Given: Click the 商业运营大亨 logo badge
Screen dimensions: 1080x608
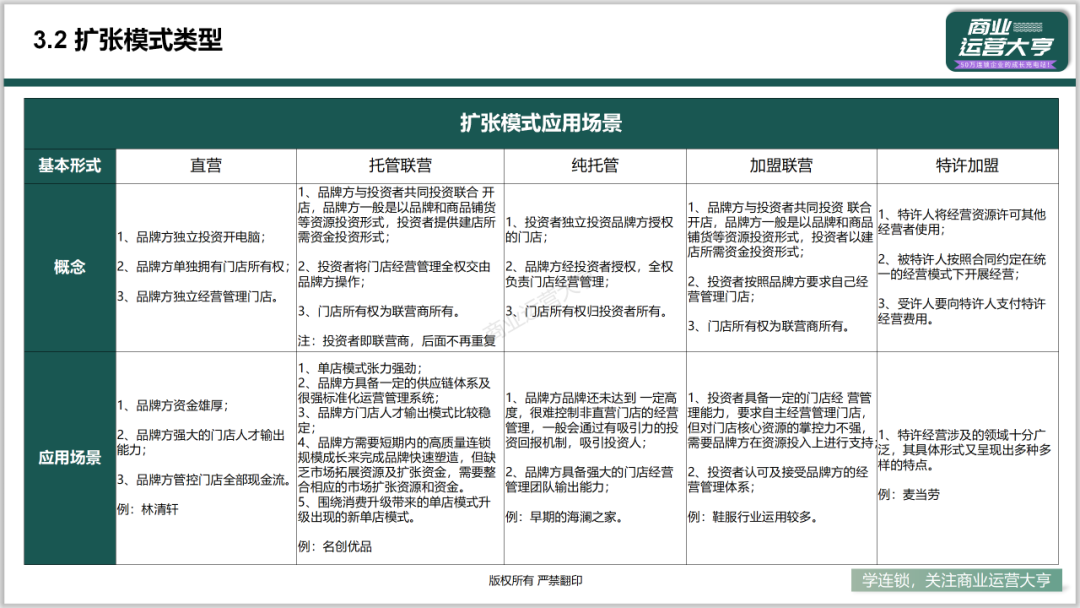Looking at the screenshot, I should pos(1006,41).
